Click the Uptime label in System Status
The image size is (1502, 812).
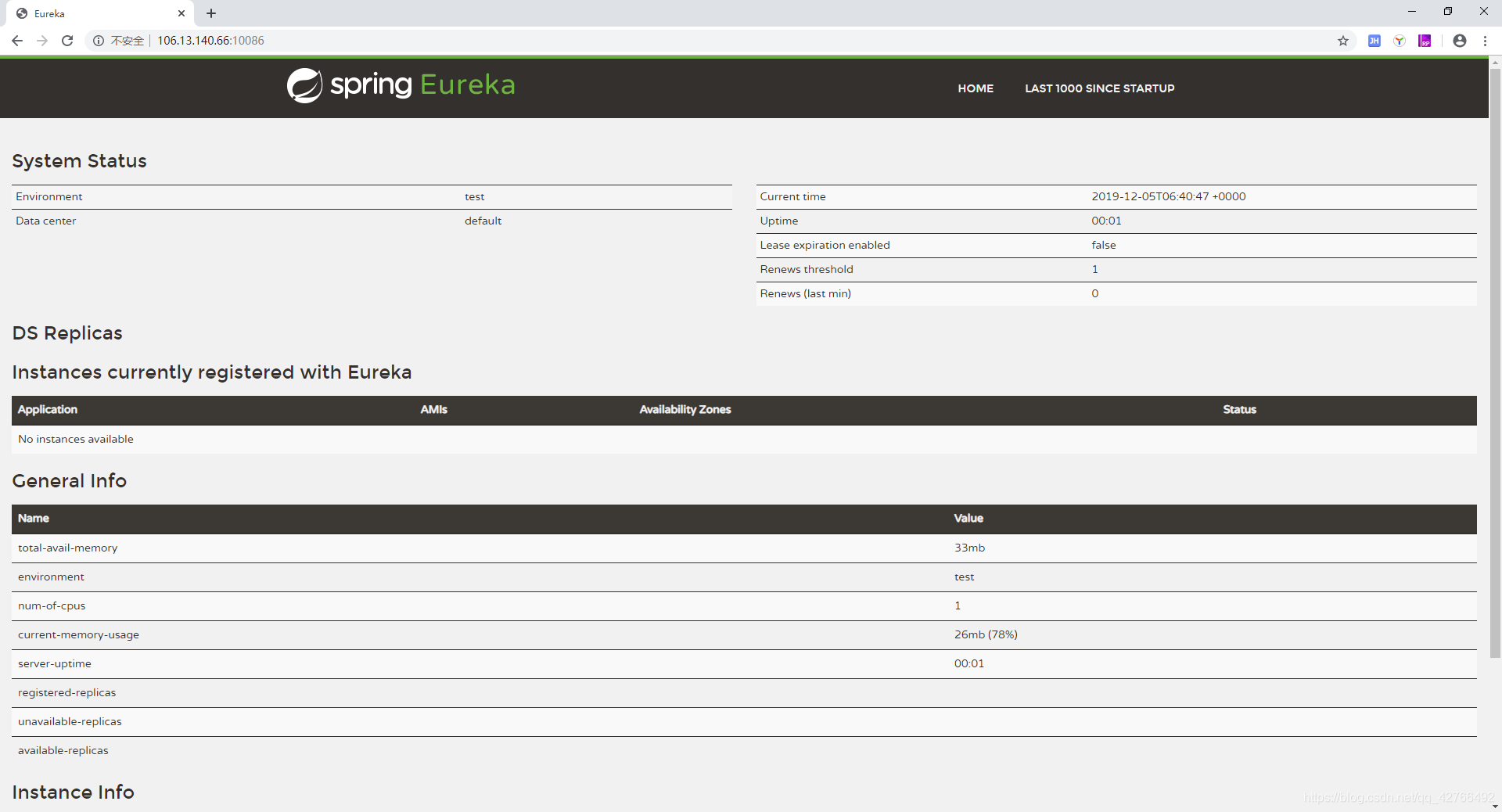pyautogui.click(x=778, y=221)
